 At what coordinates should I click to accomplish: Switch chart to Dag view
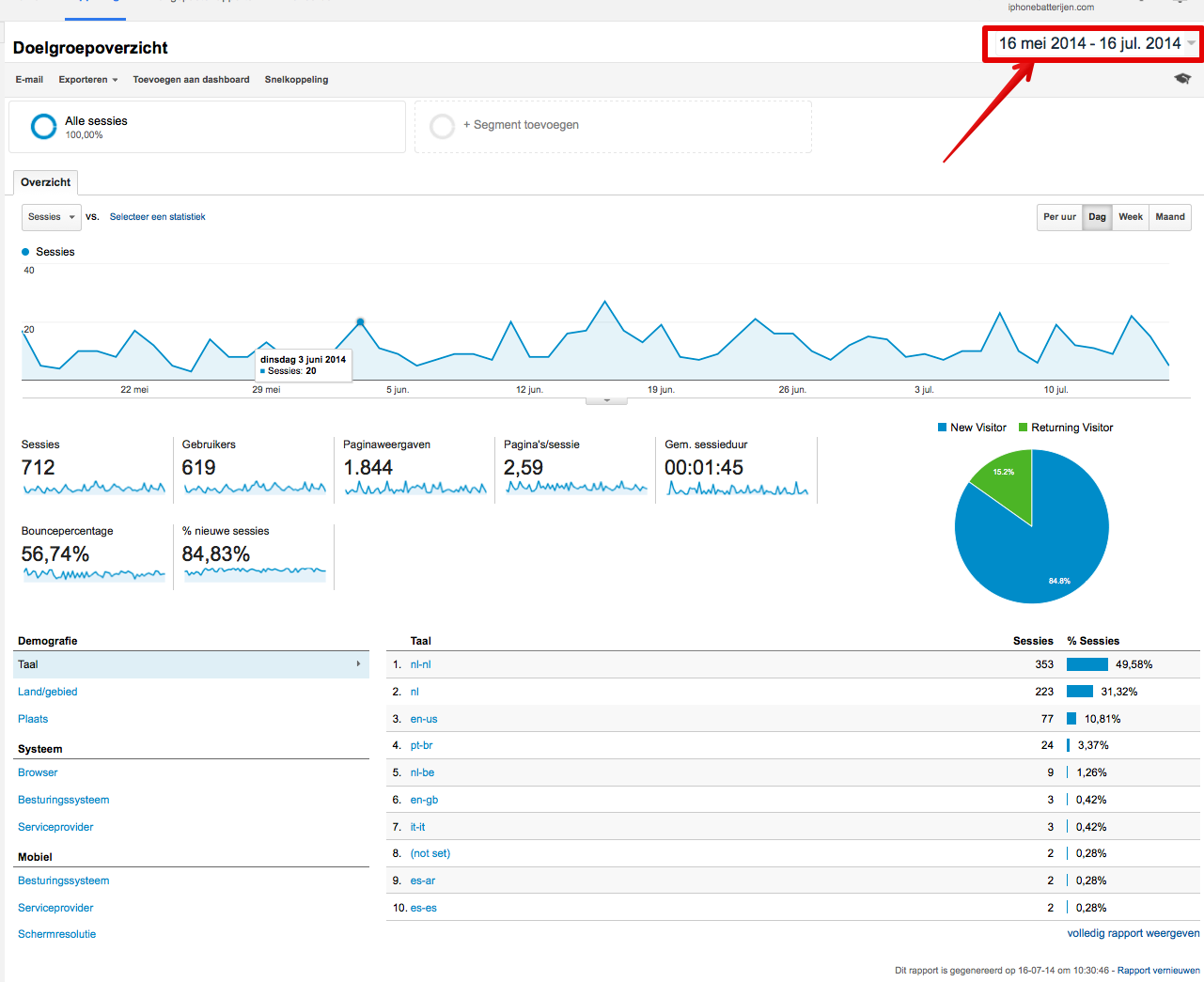(1097, 217)
